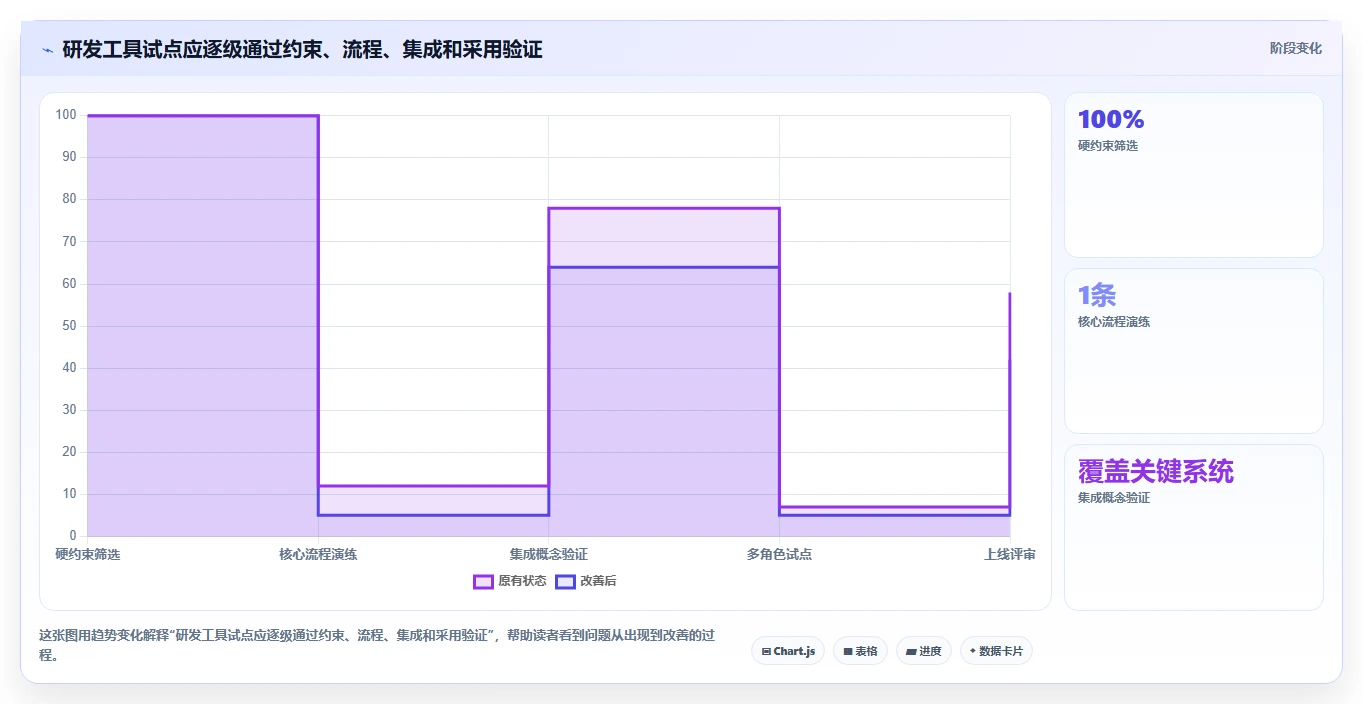Click the 阶段变化 label in header
1363x704 pixels.
[1296, 48]
